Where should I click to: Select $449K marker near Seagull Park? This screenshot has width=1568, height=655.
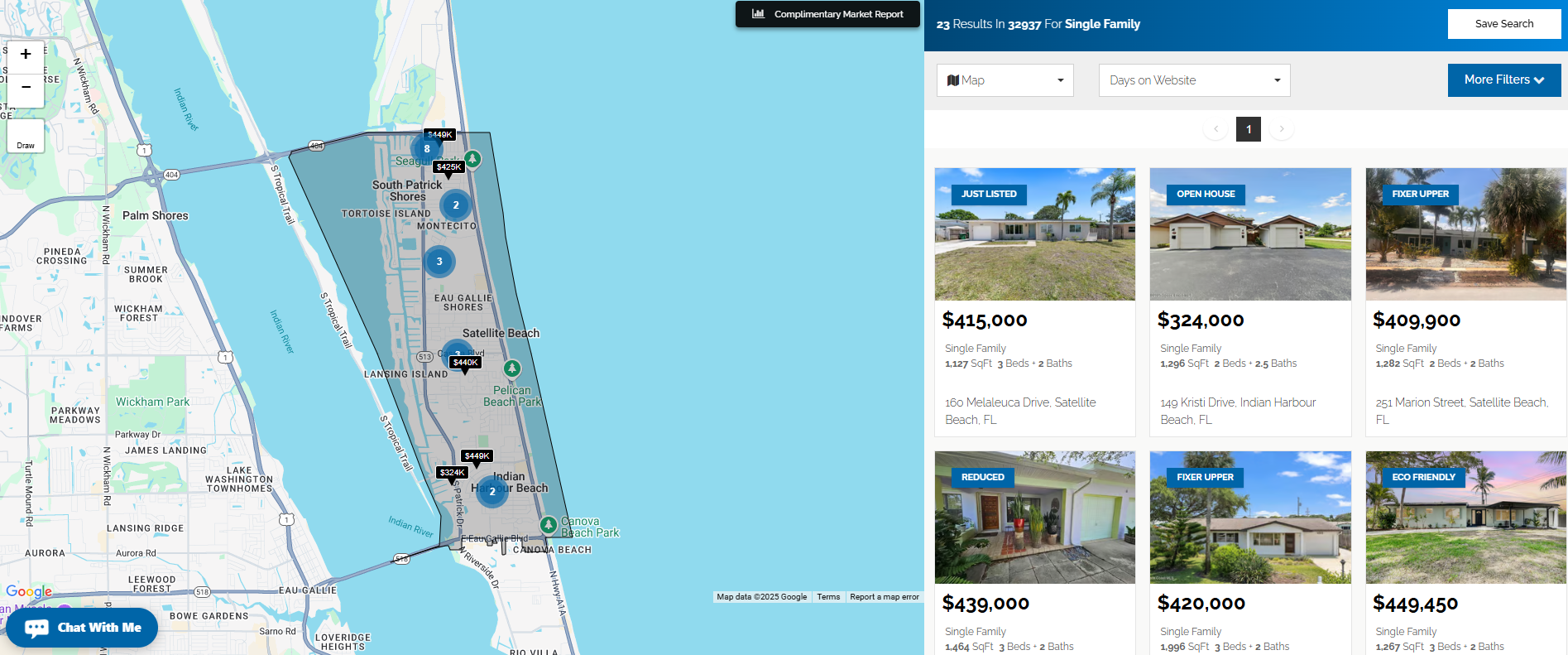tap(439, 134)
